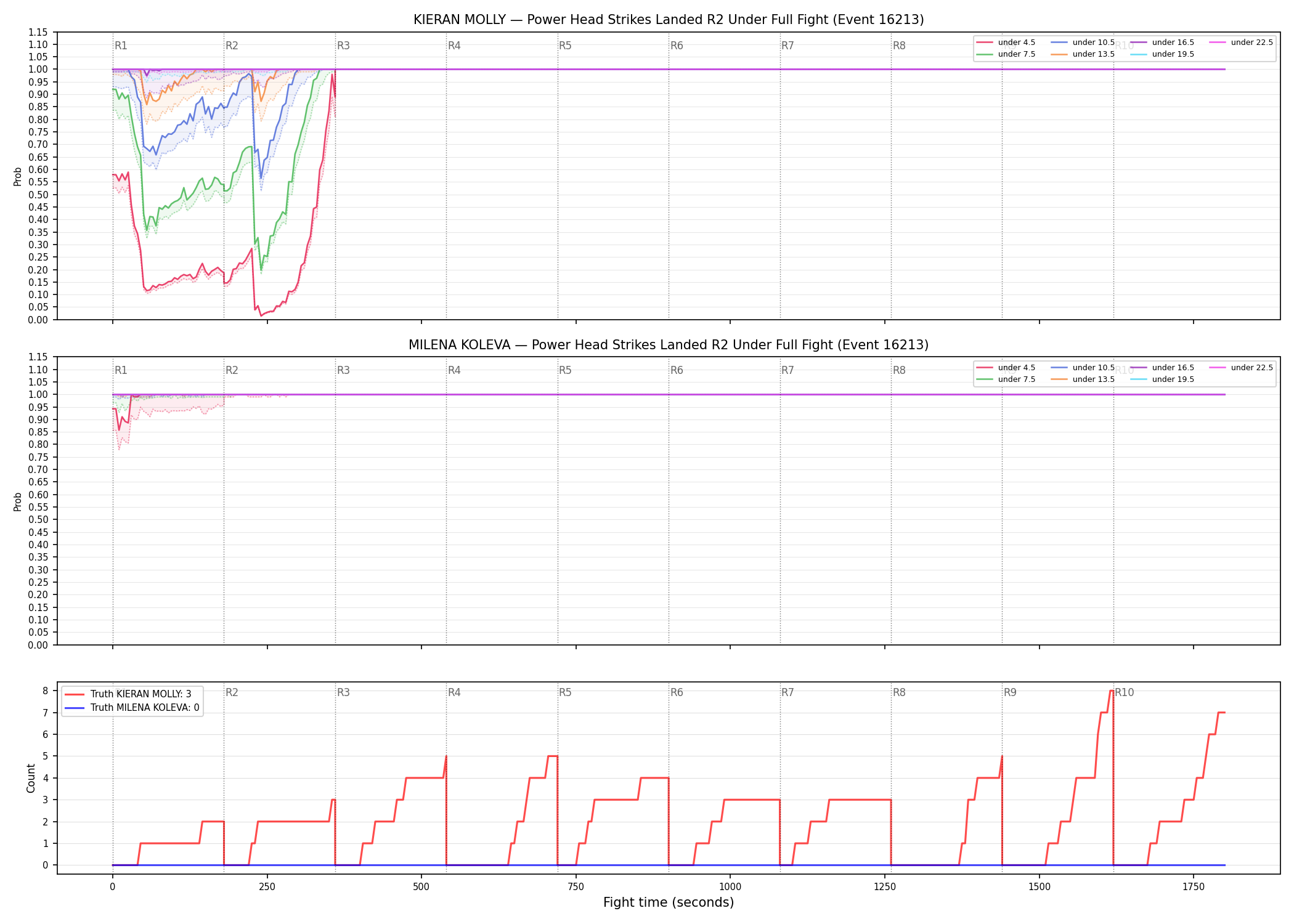Click 'under 4.5' legend entry in top chart
This screenshot has height=924, width=1294.
click(1006, 43)
